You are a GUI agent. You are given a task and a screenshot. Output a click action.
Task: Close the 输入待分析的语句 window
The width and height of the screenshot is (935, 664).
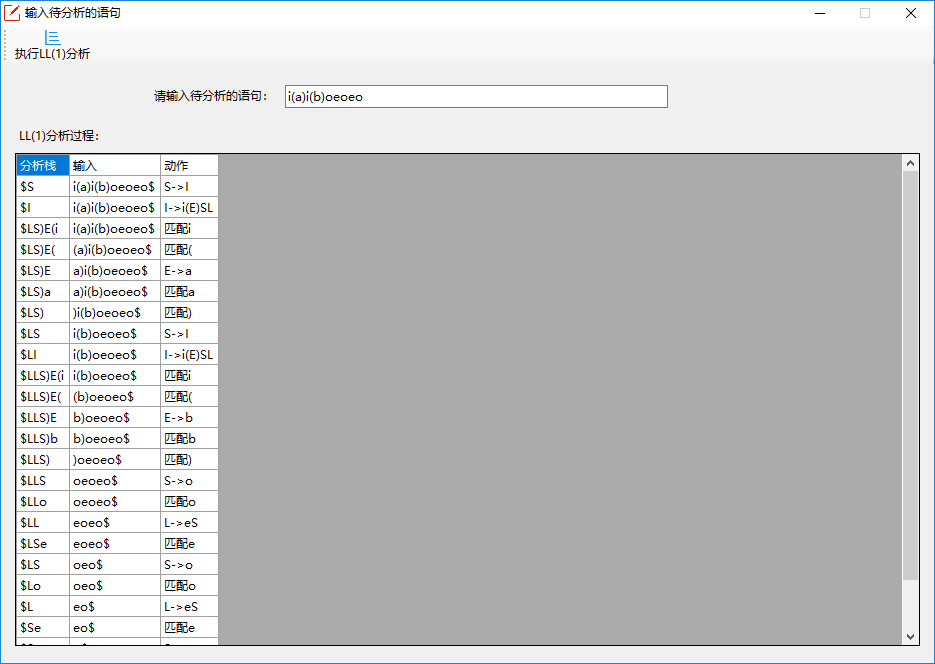pyautogui.click(x=911, y=13)
